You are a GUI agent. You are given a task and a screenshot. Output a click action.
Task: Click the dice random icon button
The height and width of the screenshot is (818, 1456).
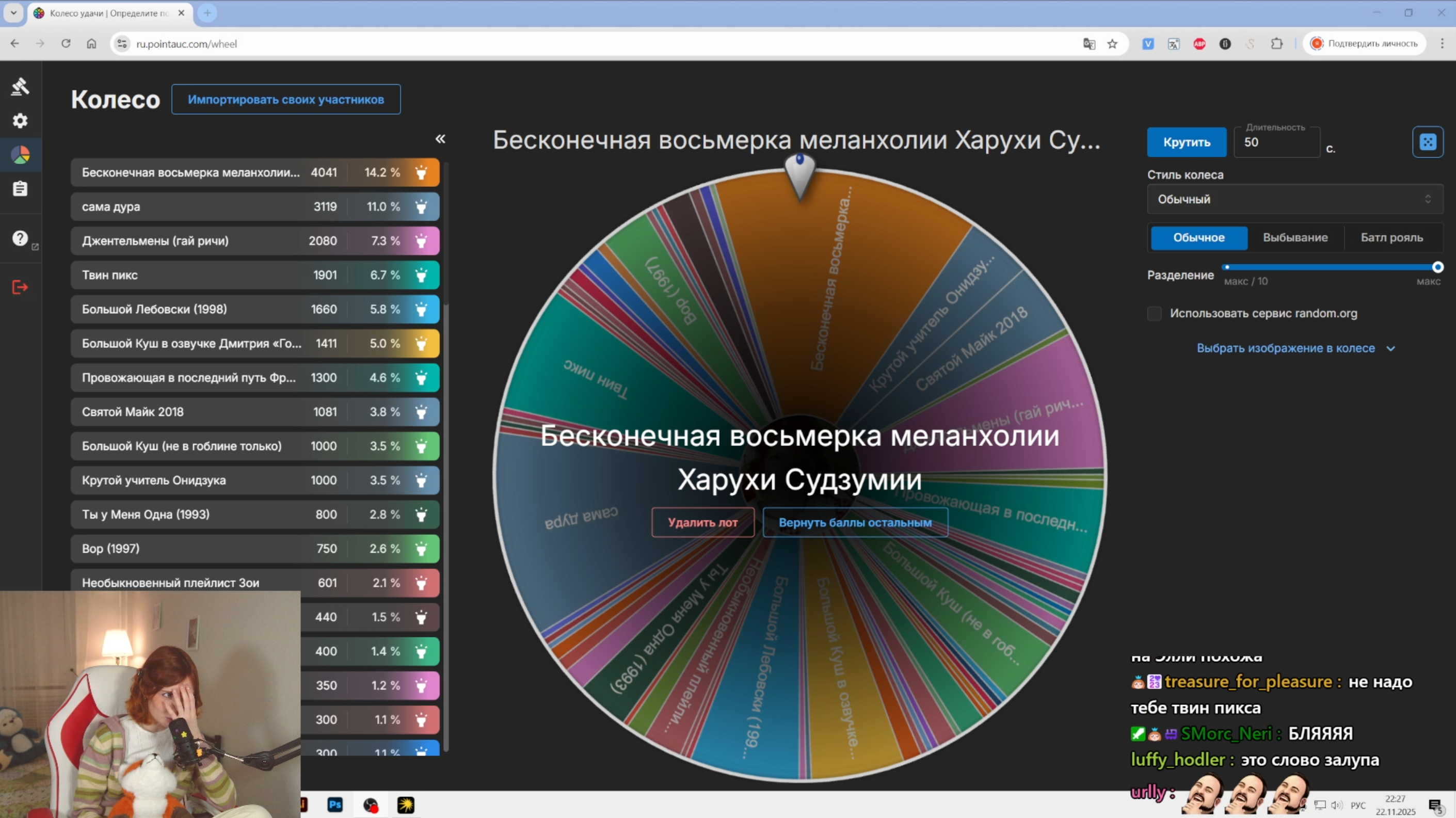tap(1427, 142)
